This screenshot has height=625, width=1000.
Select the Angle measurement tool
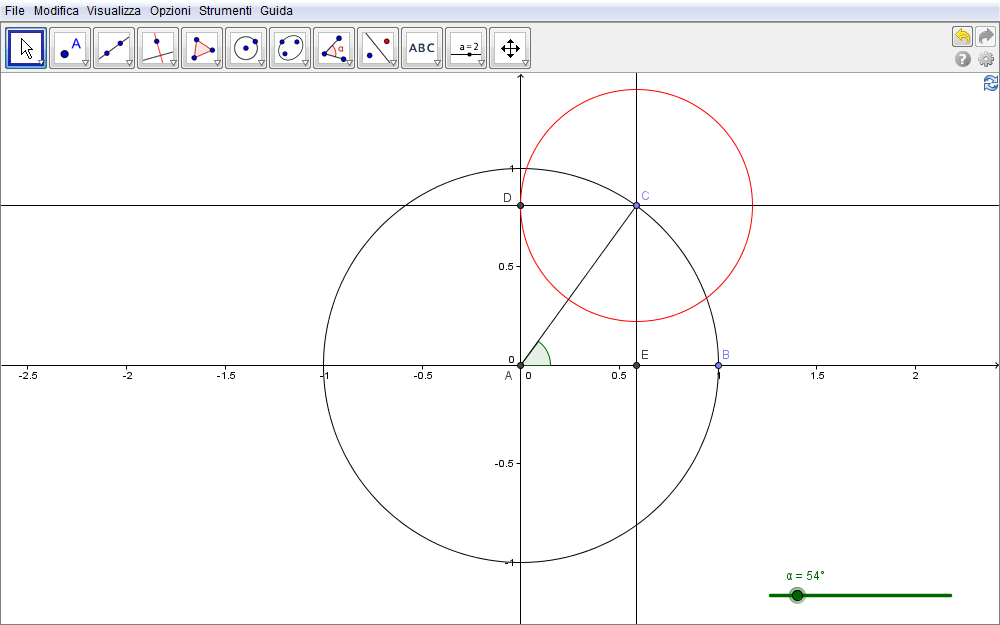point(334,47)
